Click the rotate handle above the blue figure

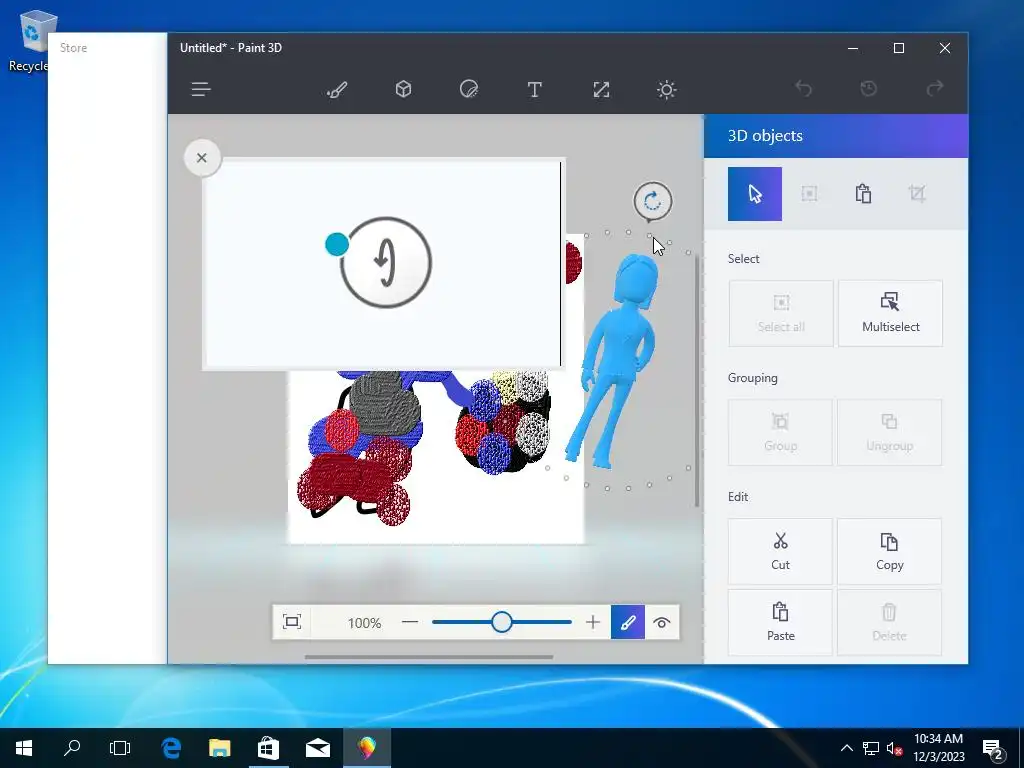(x=652, y=201)
